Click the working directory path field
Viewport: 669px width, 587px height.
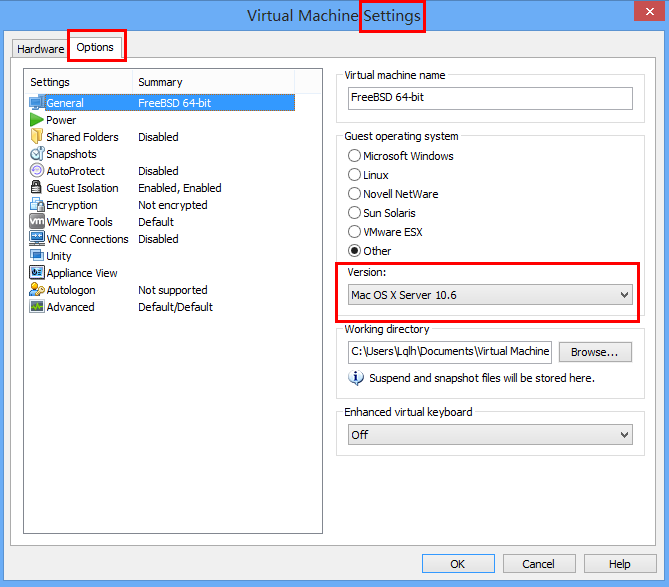pos(450,352)
